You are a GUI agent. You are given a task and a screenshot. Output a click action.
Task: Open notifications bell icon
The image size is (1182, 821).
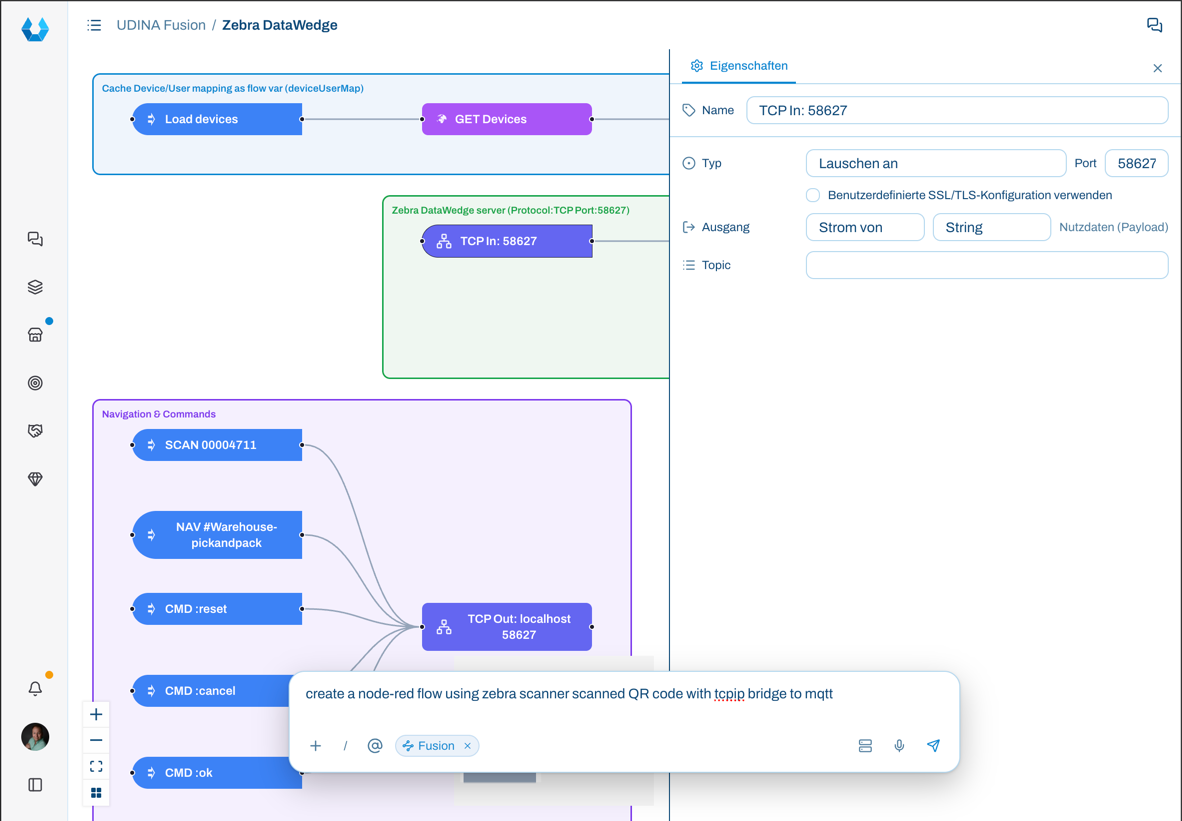click(x=35, y=688)
